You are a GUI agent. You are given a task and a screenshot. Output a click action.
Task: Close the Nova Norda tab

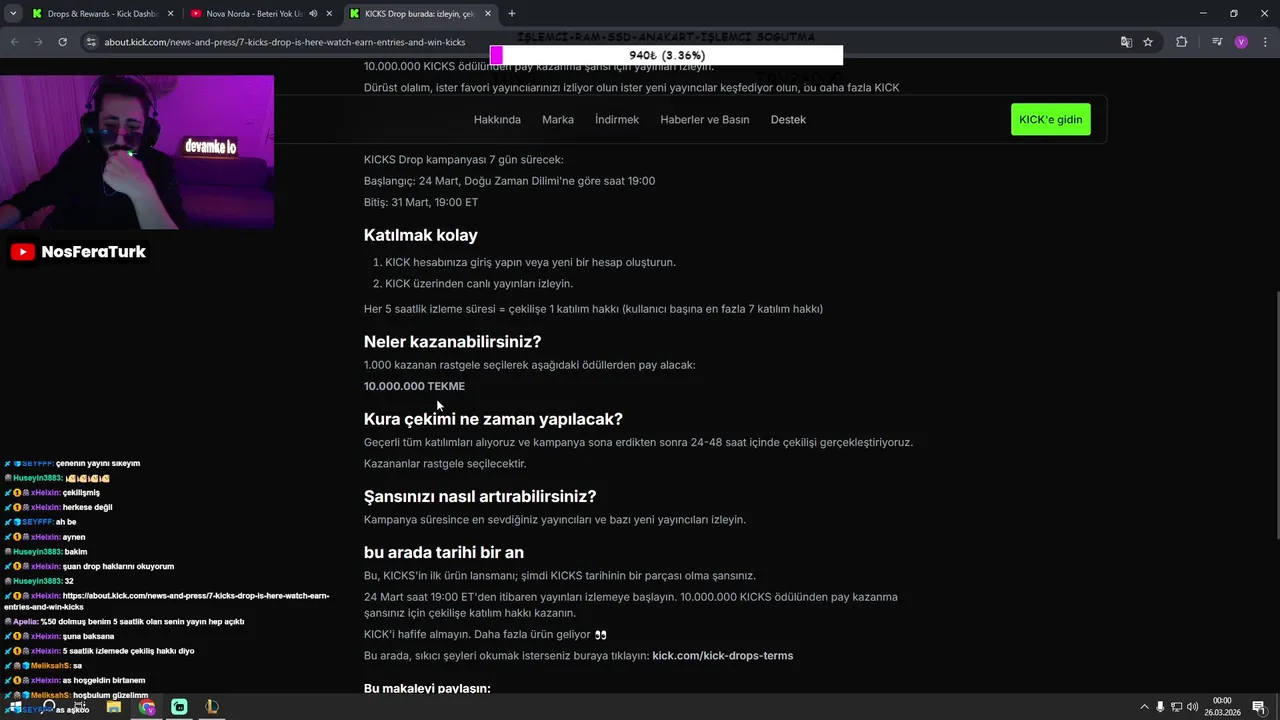[328, 14]
